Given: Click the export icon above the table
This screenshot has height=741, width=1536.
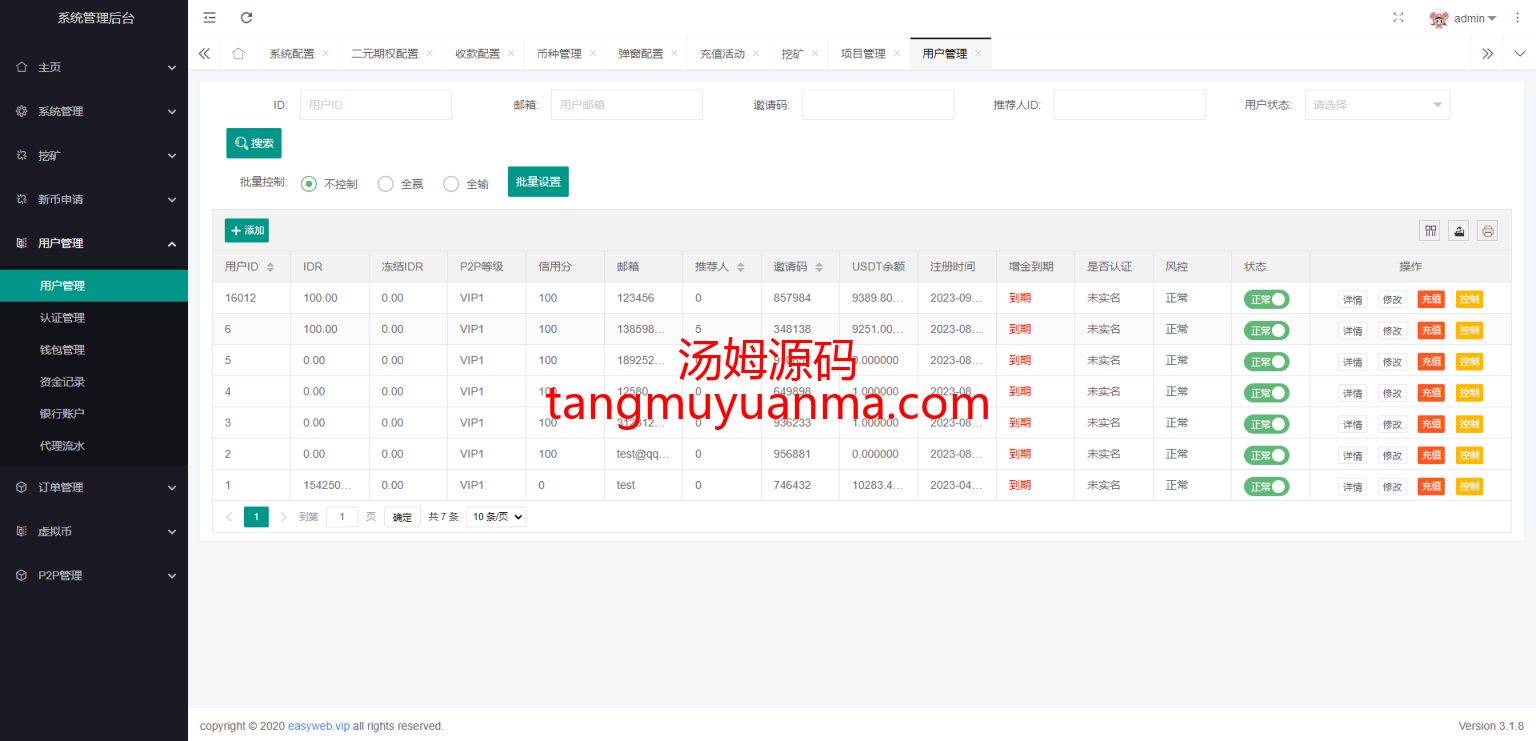Looking at the screenshot, I should tap(1459, 231).
